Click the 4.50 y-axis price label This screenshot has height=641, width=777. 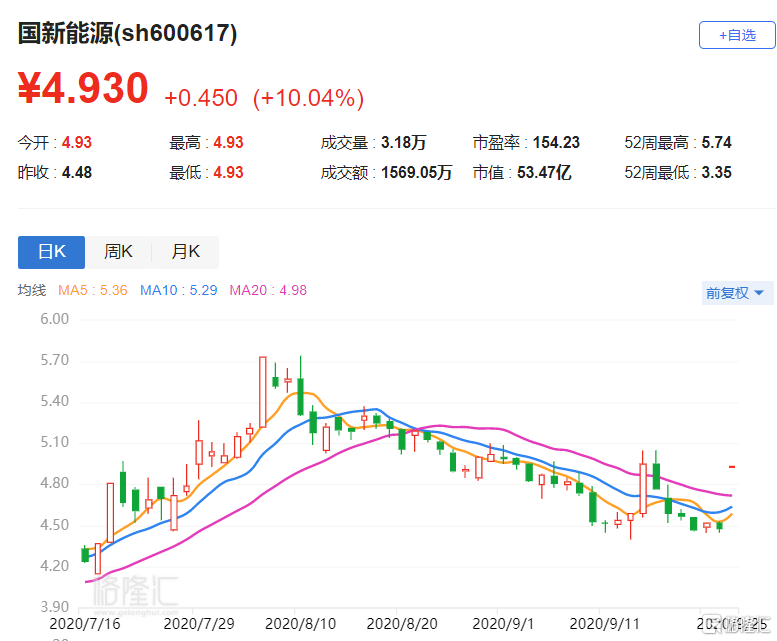[x=55, y=525]
